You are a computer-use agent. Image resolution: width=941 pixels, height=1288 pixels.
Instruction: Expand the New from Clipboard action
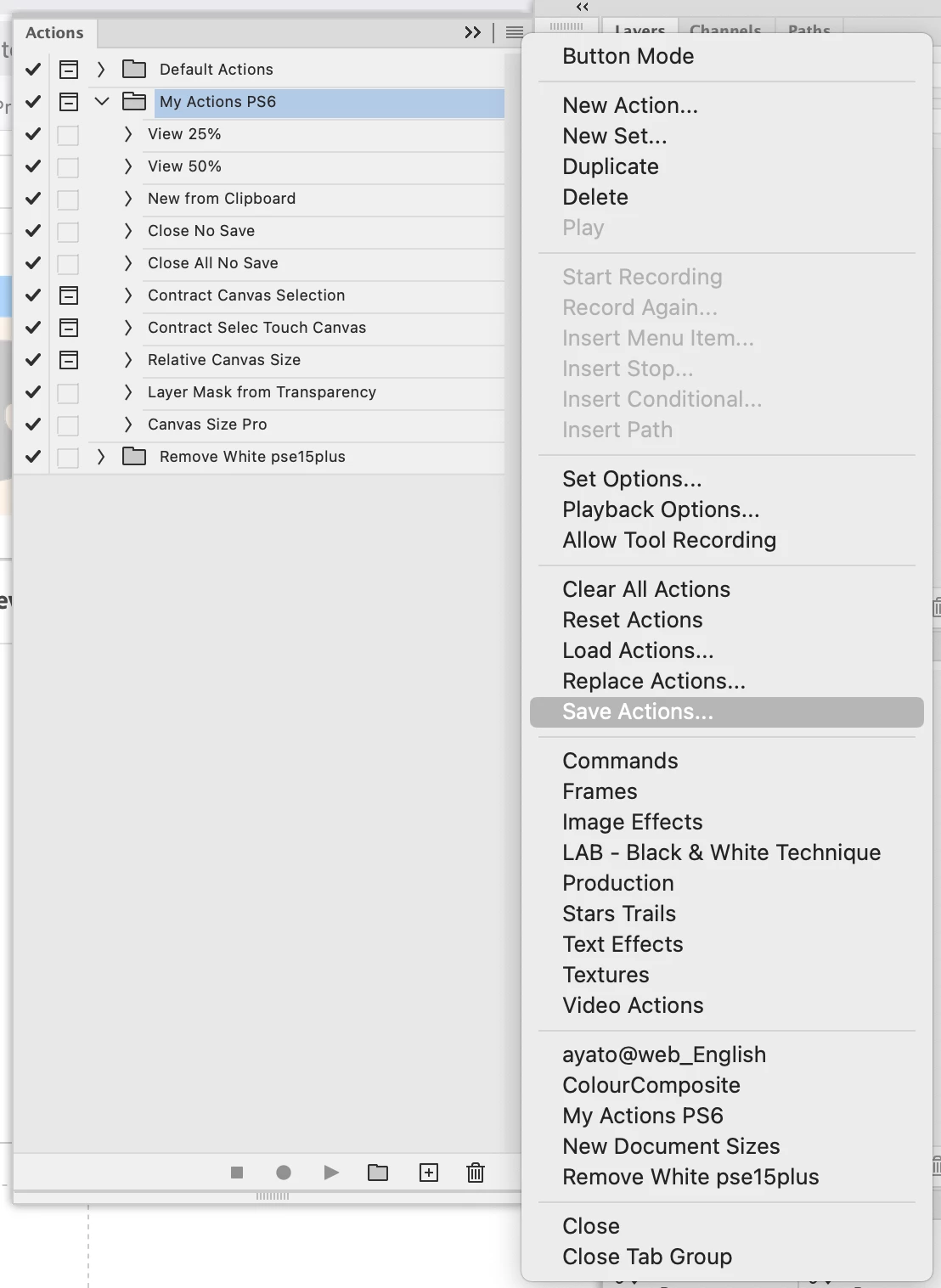(x=128, y=198)
